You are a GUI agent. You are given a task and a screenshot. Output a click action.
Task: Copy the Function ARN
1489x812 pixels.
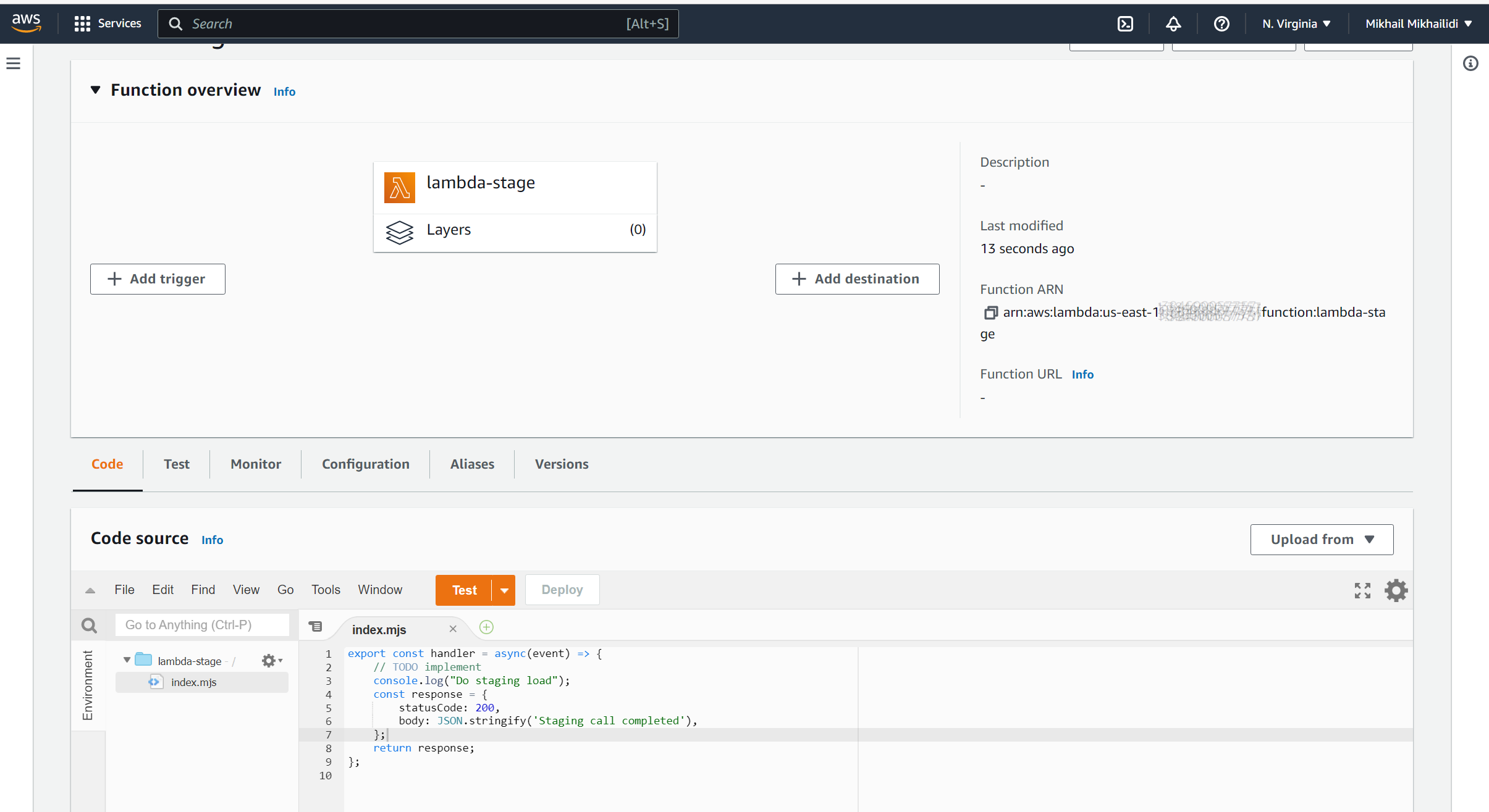(990, 312)
